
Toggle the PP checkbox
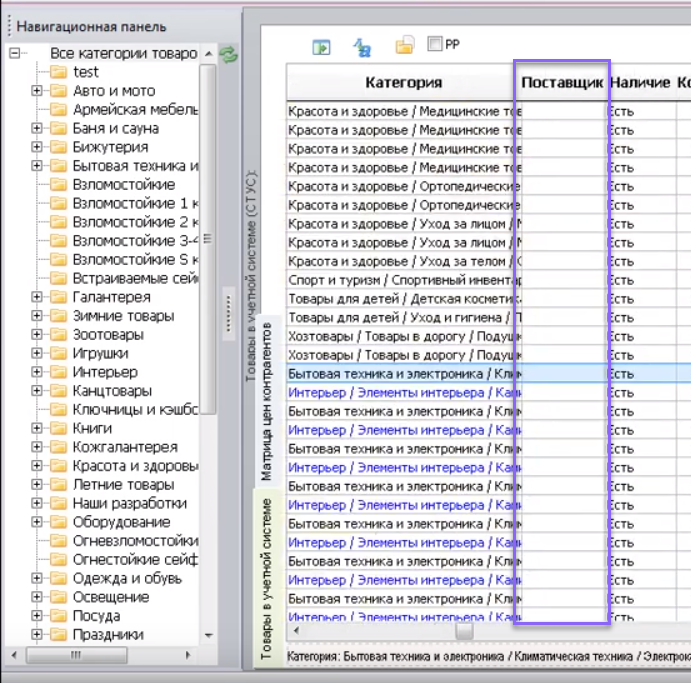[435, 44]
